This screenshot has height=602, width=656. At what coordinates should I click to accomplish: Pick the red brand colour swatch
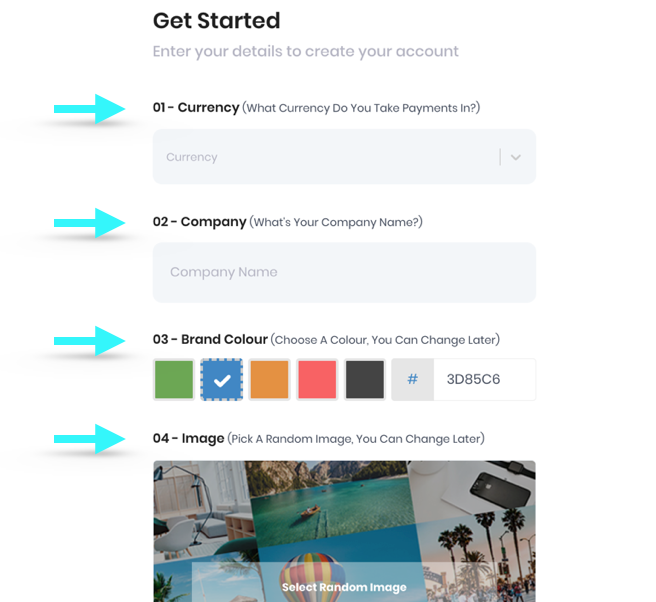point(317,379)
